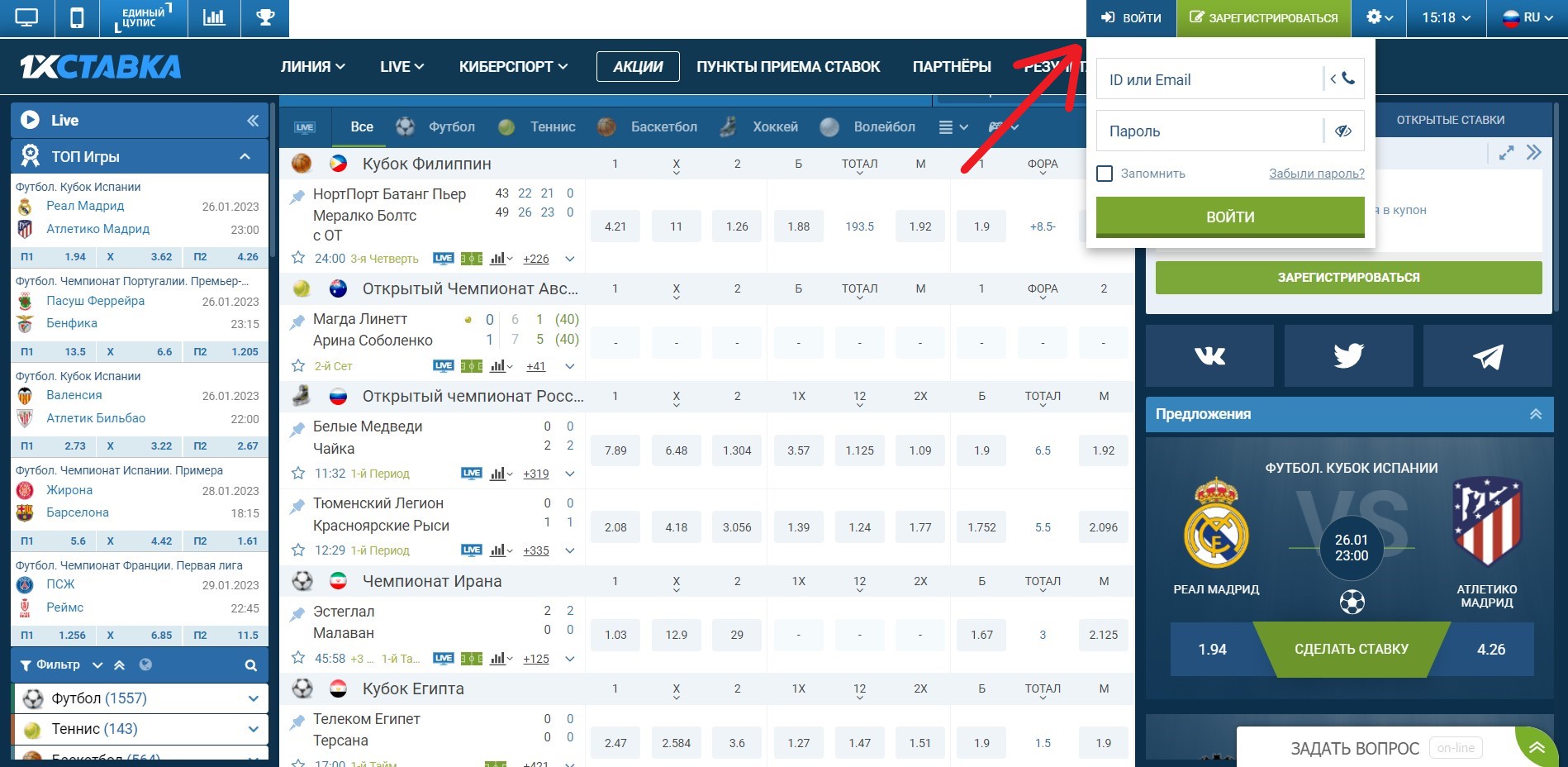The width and height of the screenshot is (1568, 767).
Task: Open the АКЦИИ page
Action: click(x=638, y=67)
